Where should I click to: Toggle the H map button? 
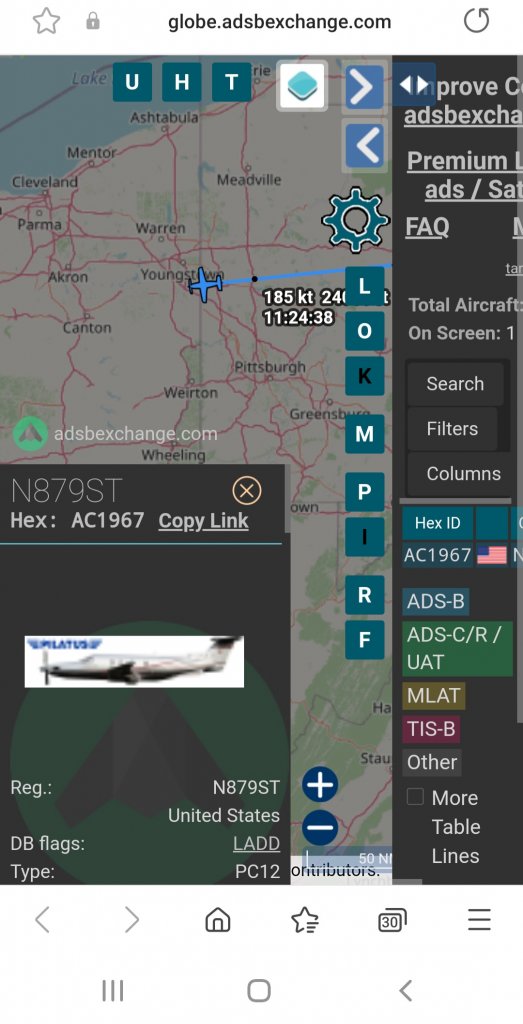pyautogui.click(x=182, y=82)
